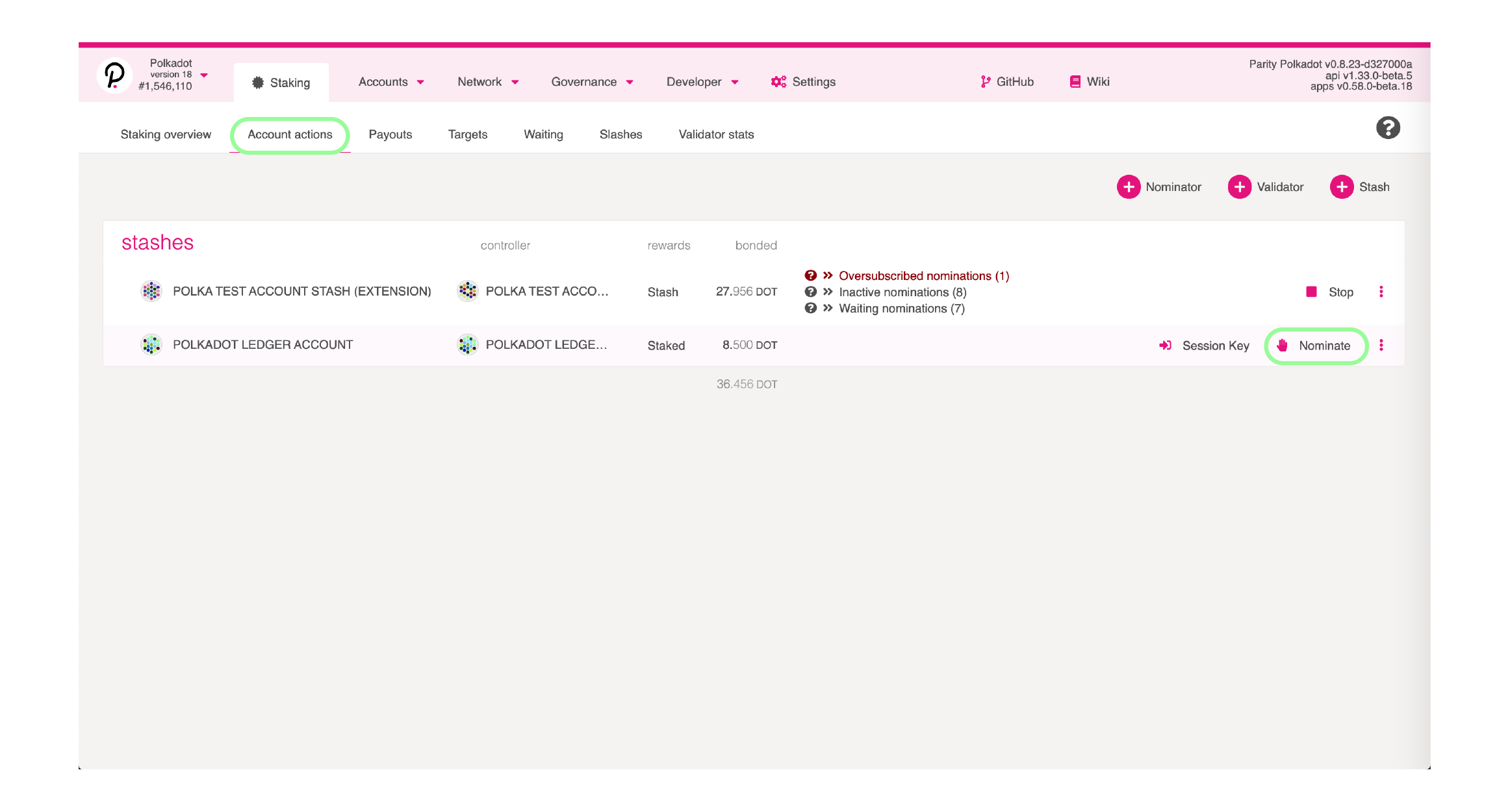
Task: Click the Settings cogs icon
Action: (778, 82)
